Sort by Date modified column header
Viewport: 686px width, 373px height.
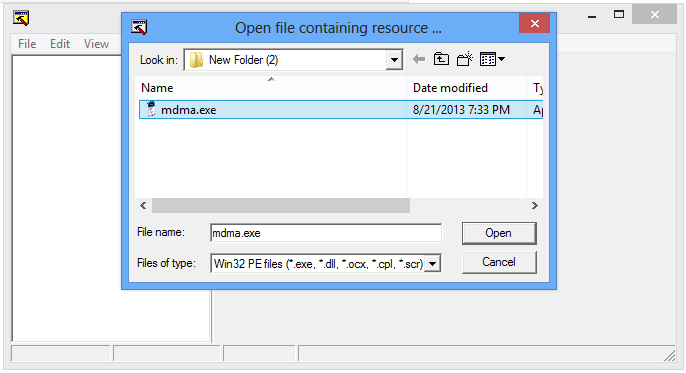point(467,88)
